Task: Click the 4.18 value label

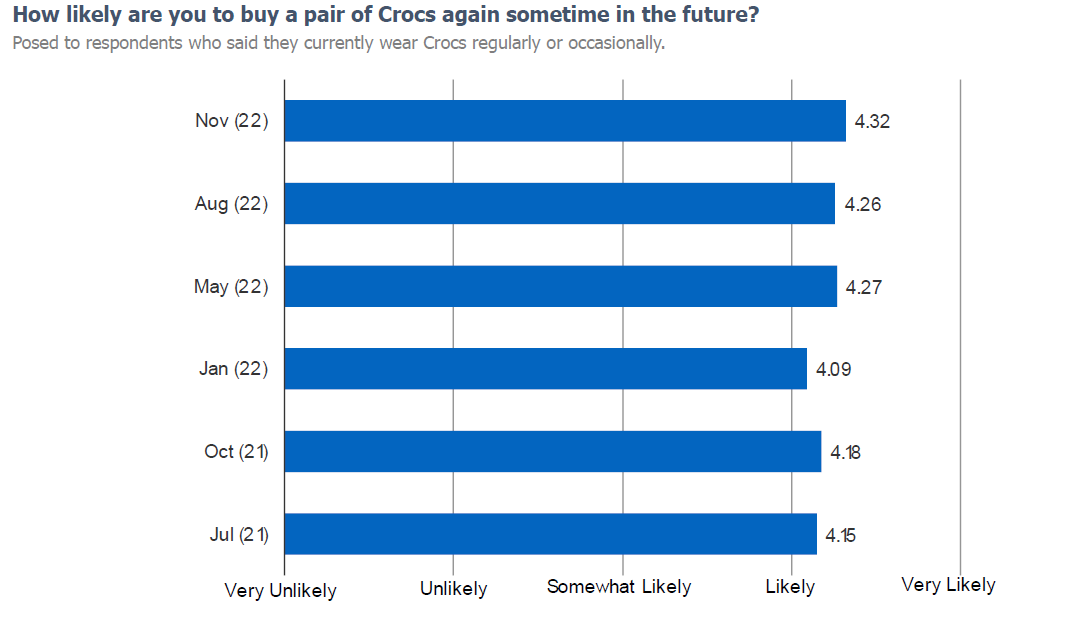Action: click(x=845, y=453)
